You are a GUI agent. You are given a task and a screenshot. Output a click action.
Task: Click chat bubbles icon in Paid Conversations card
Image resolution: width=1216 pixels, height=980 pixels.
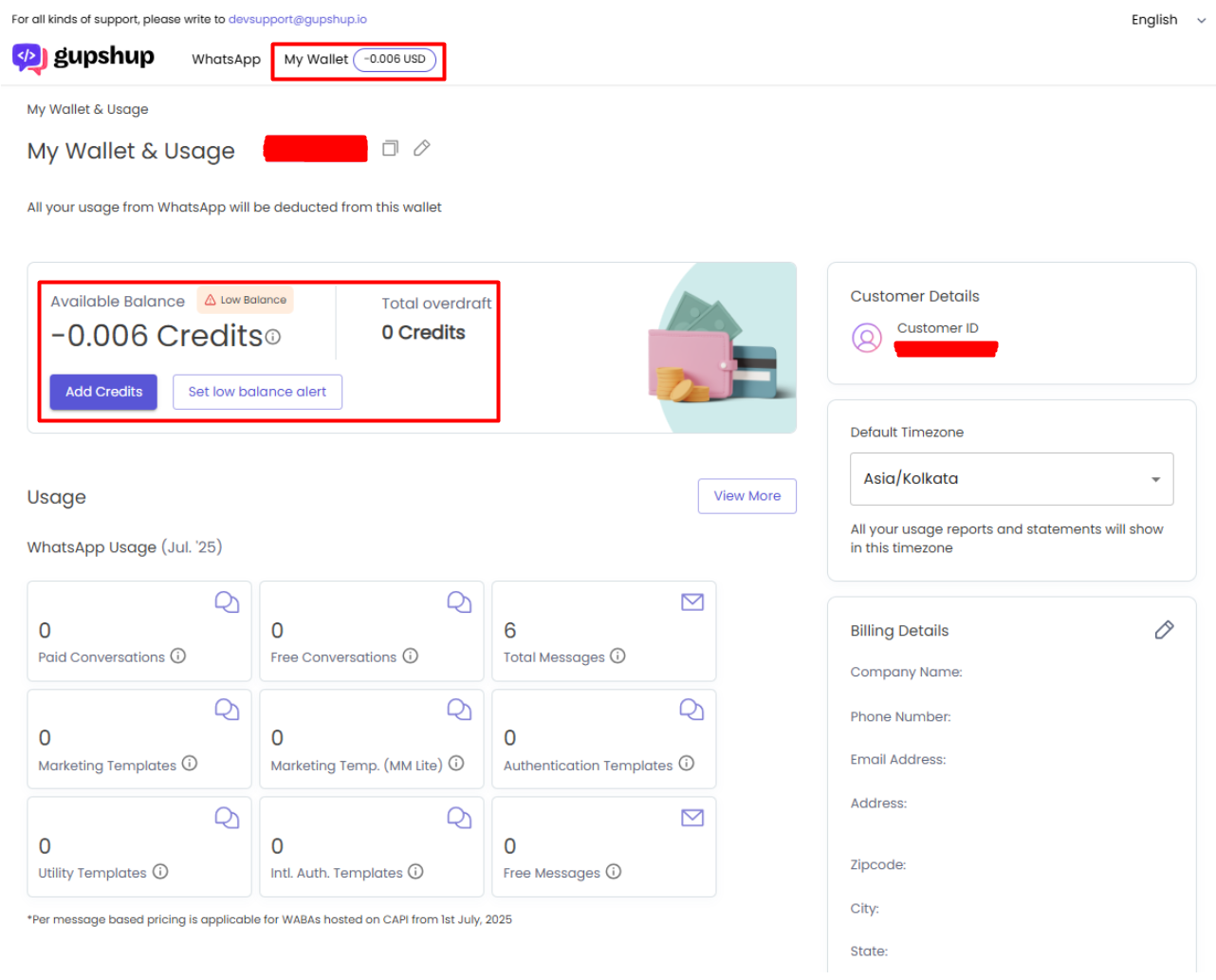pyautogui.click(x=227, y=602)
